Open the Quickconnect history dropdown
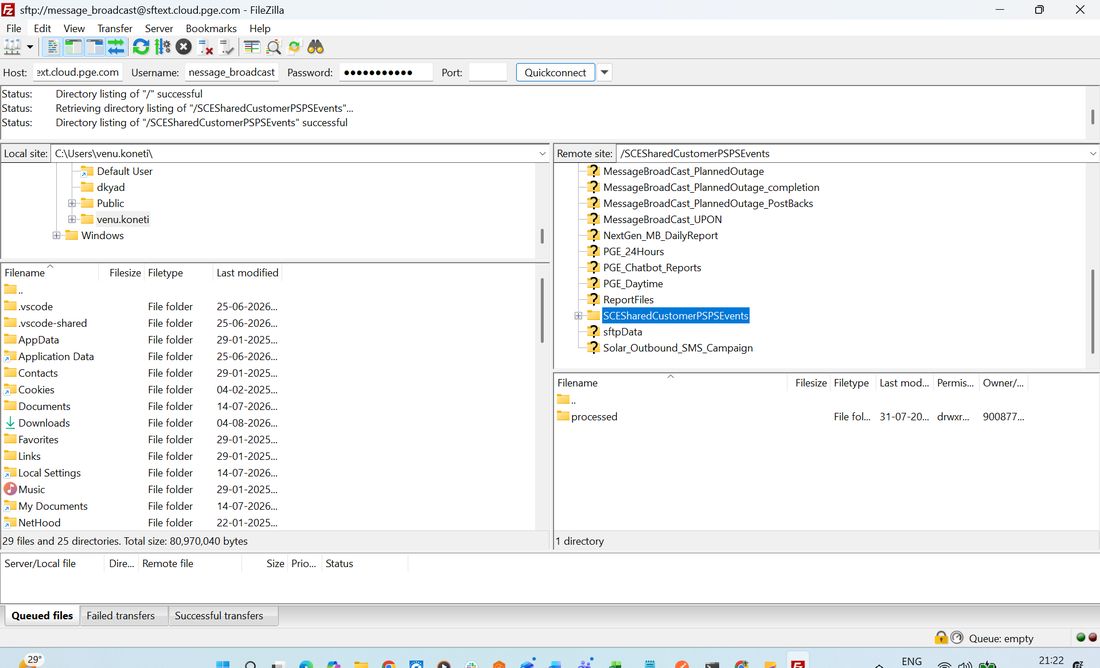The image size is (1100, 668). [x=605, y=72]
